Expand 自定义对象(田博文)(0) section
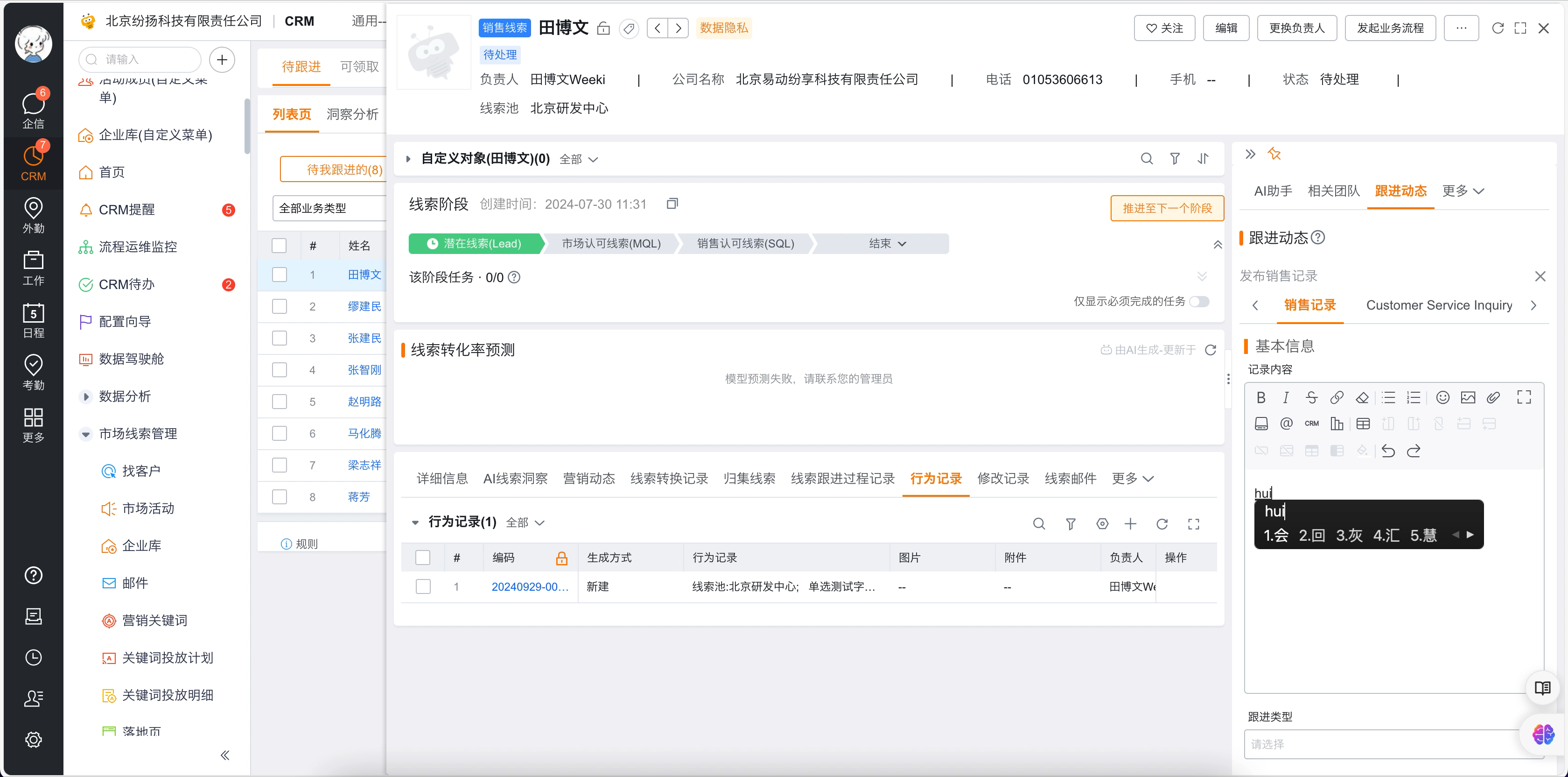This screenshot has width=1568, height=777. coord(408,159)
